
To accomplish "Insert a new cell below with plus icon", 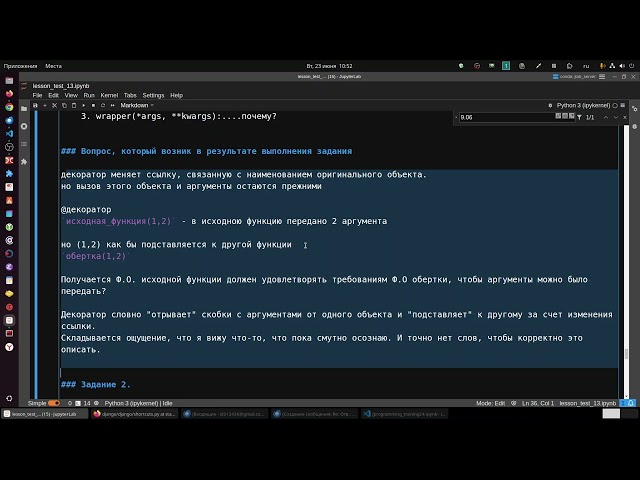I will point(45,105).
